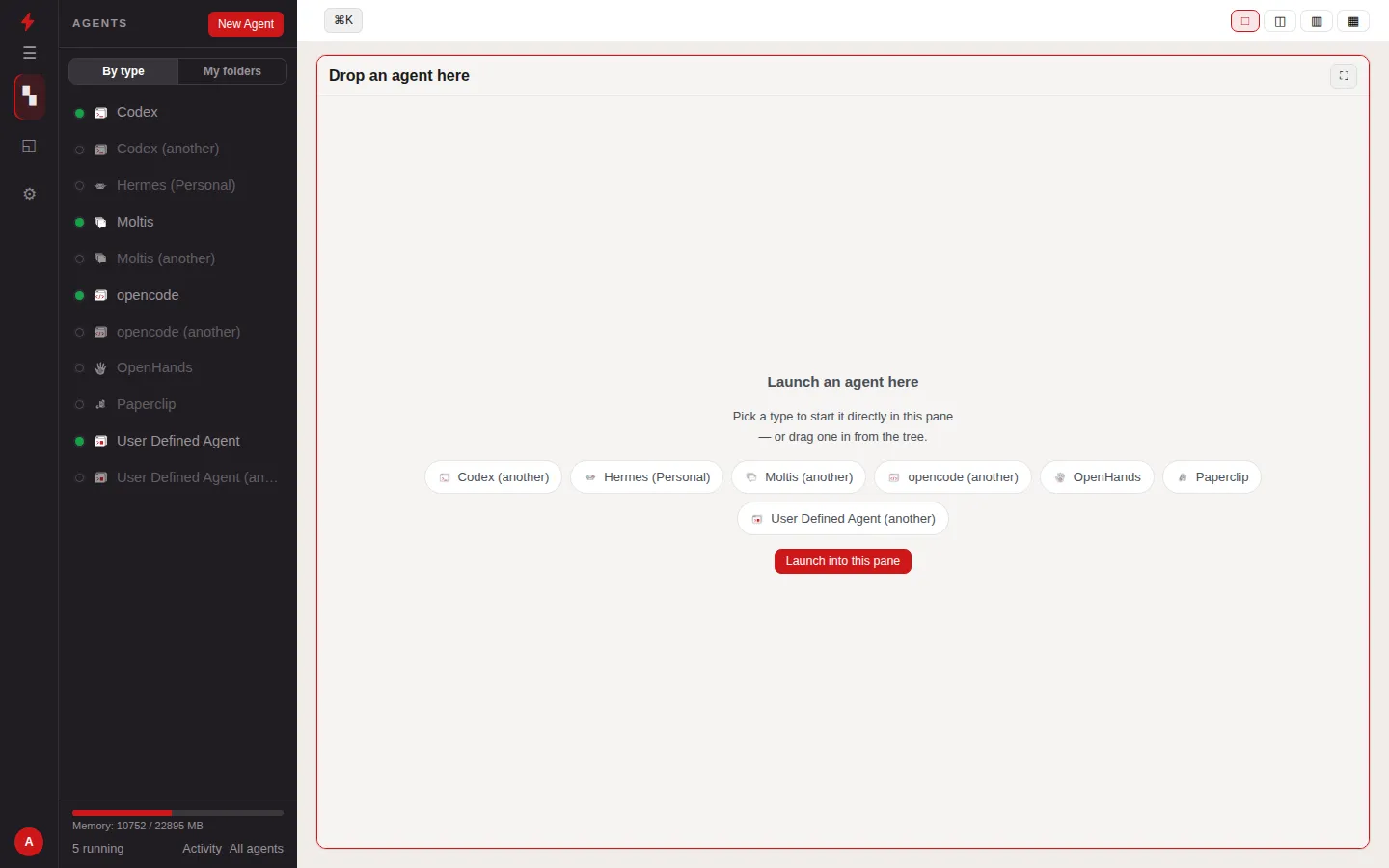
Task: Switch to the grid pane layout
Action: [x=1353, y=21]
